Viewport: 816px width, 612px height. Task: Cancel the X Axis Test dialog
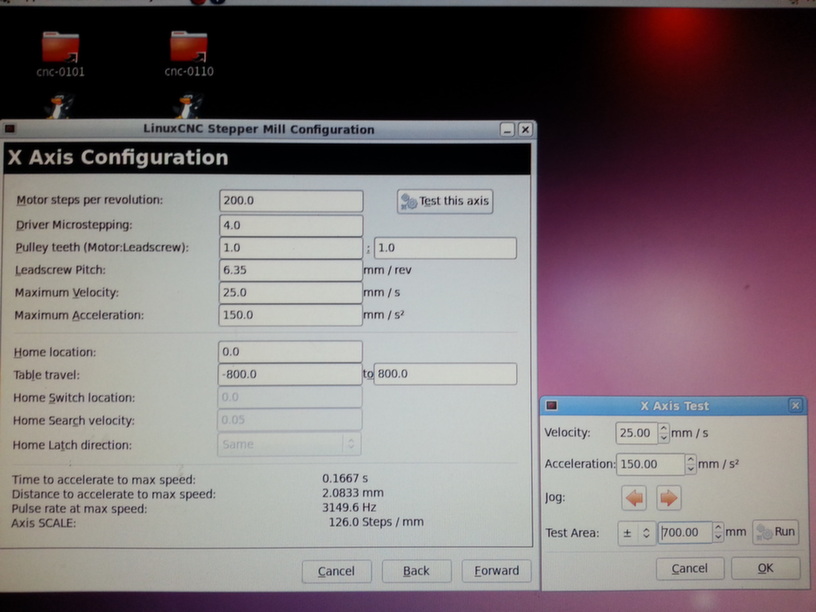pos(690,568)
